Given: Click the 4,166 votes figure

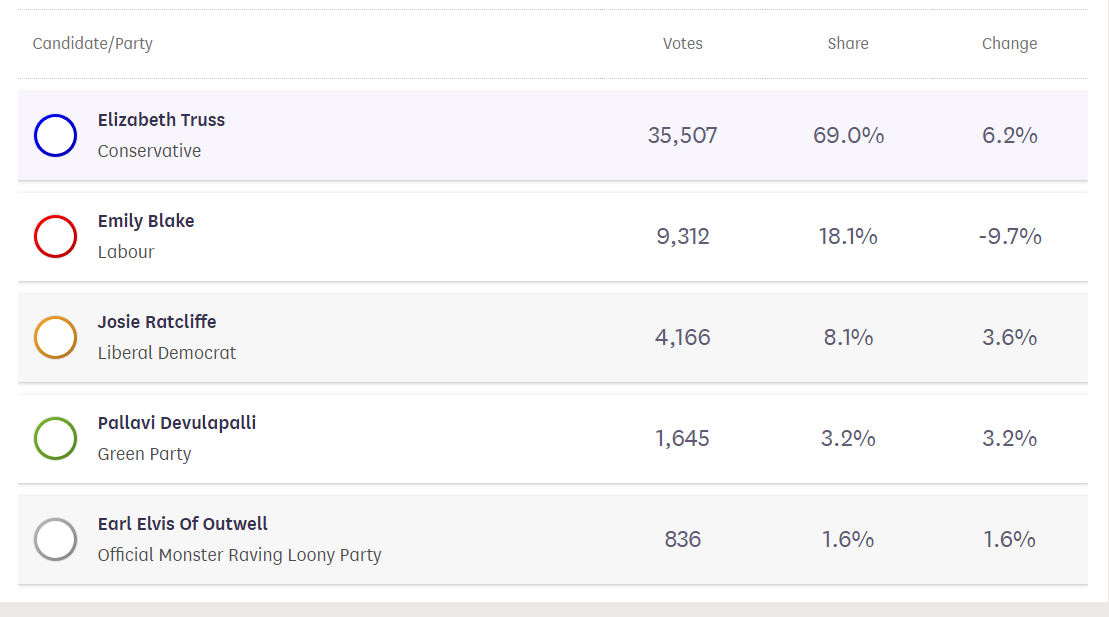Looking at the screenshot, I should tap(683, 338).
